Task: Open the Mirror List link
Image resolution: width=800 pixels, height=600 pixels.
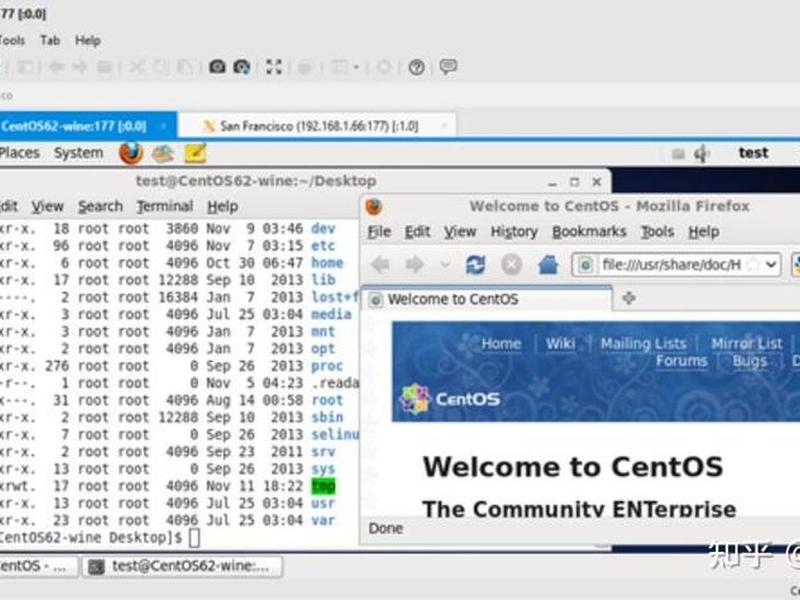Action: 746,344
